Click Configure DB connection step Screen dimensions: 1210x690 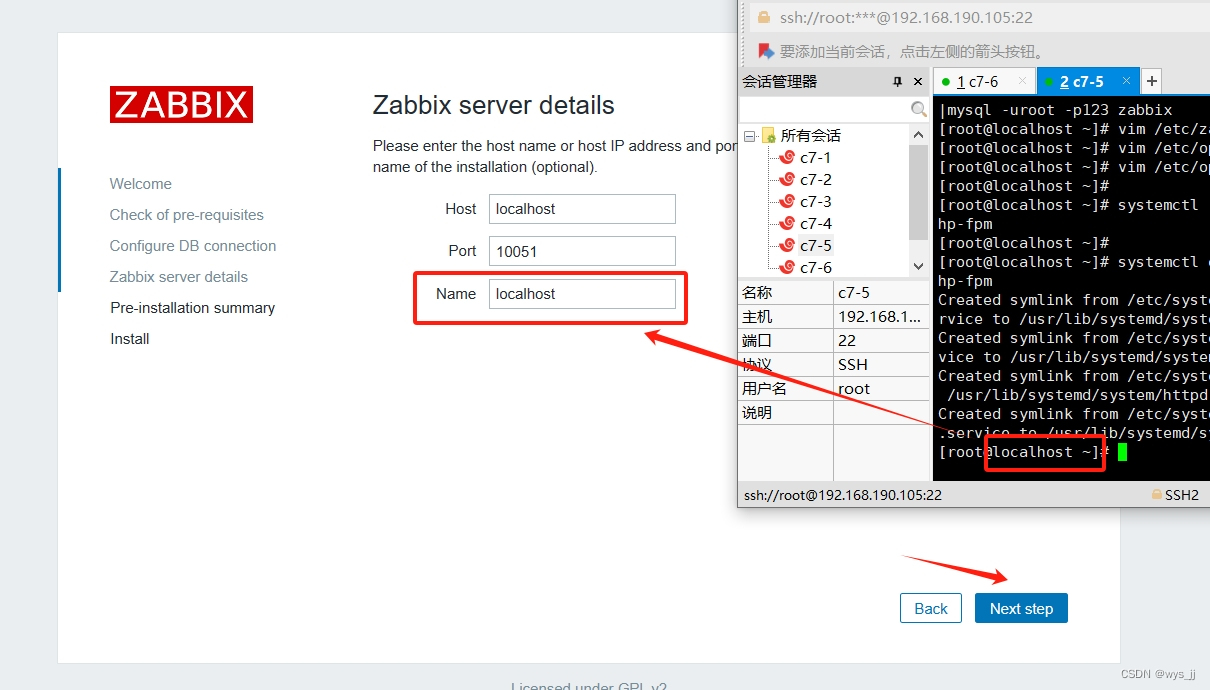(193, 246)
